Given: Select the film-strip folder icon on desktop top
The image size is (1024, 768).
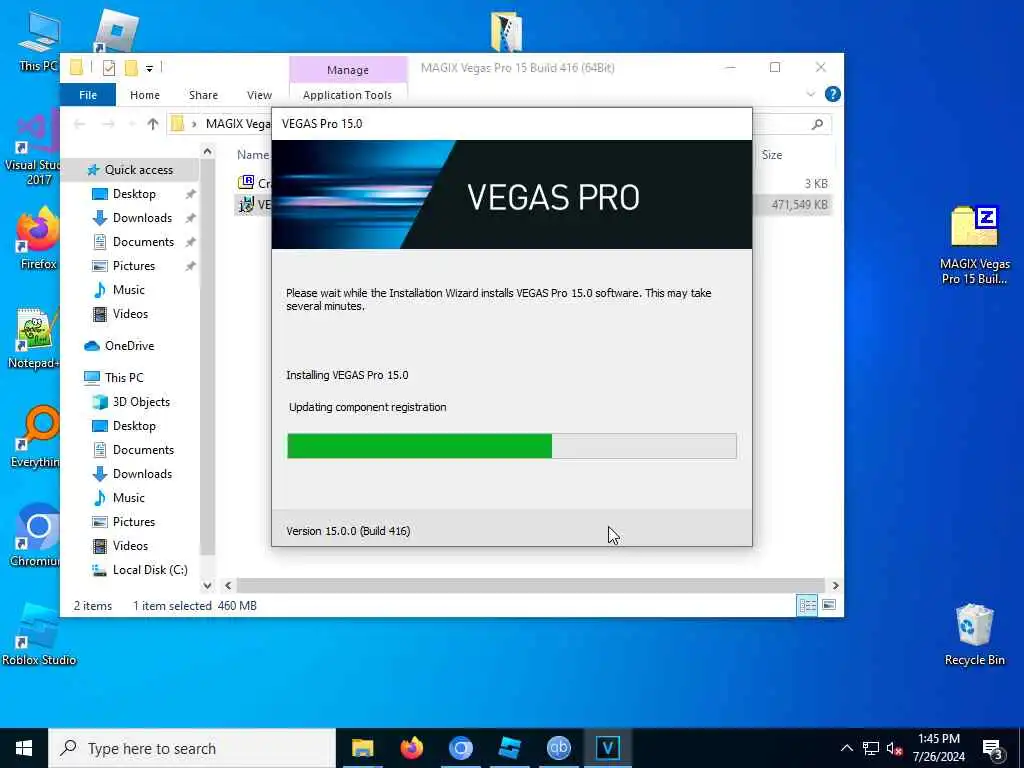Looking at the screenshot, I should (507, 31).
